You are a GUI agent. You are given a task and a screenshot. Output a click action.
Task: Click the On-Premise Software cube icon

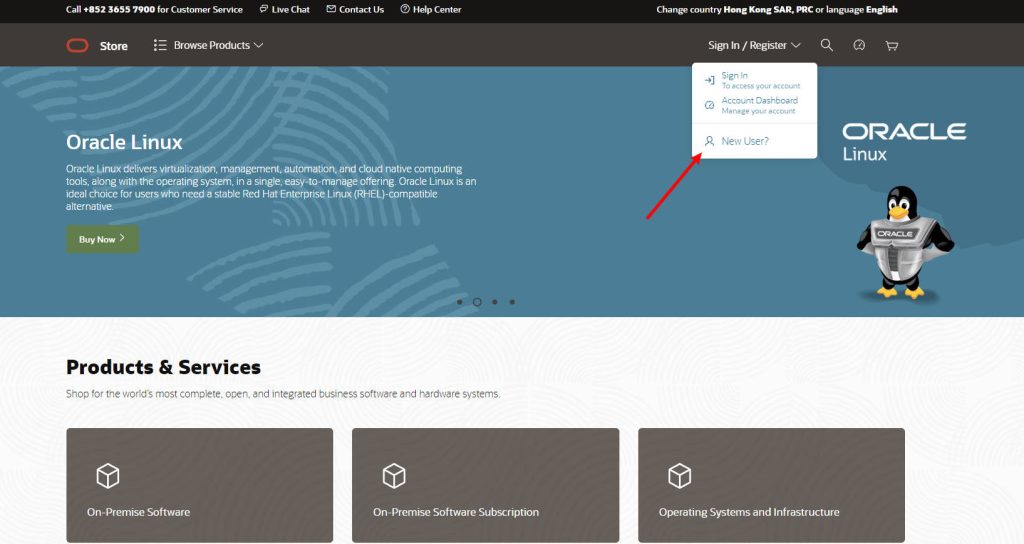coord(108,476)
